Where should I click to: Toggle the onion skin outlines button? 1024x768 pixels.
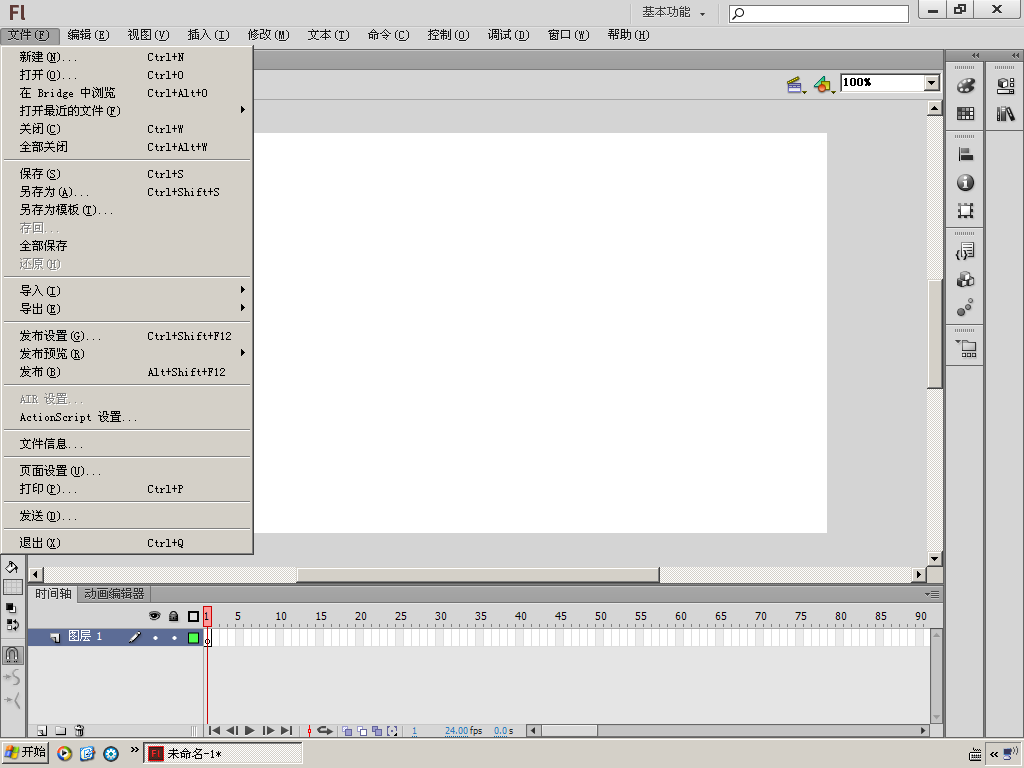click(362, 731)
